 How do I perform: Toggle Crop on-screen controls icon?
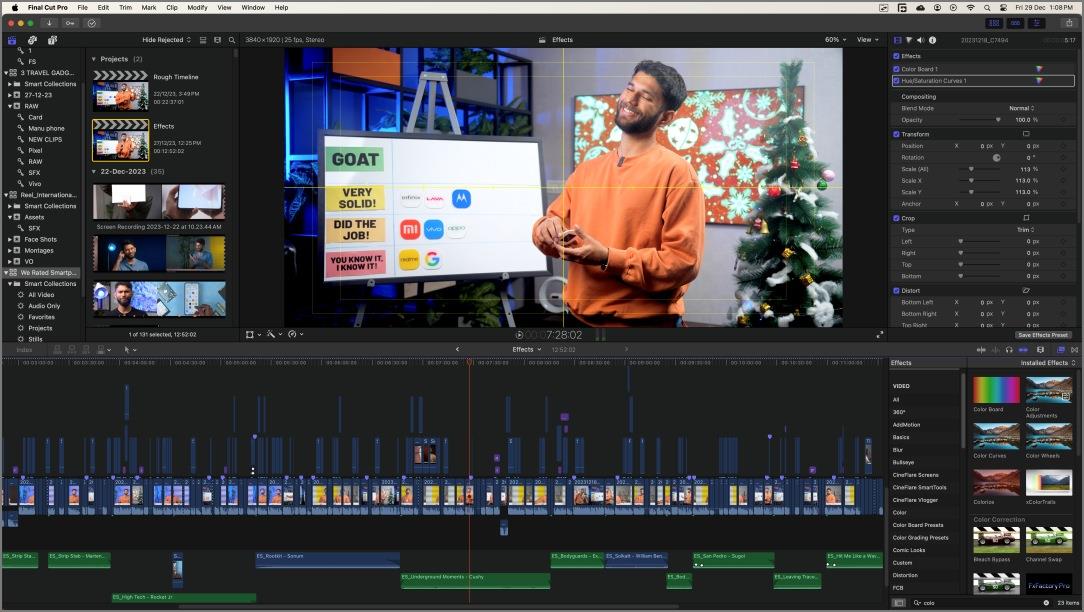click(x=1026, y=218)
